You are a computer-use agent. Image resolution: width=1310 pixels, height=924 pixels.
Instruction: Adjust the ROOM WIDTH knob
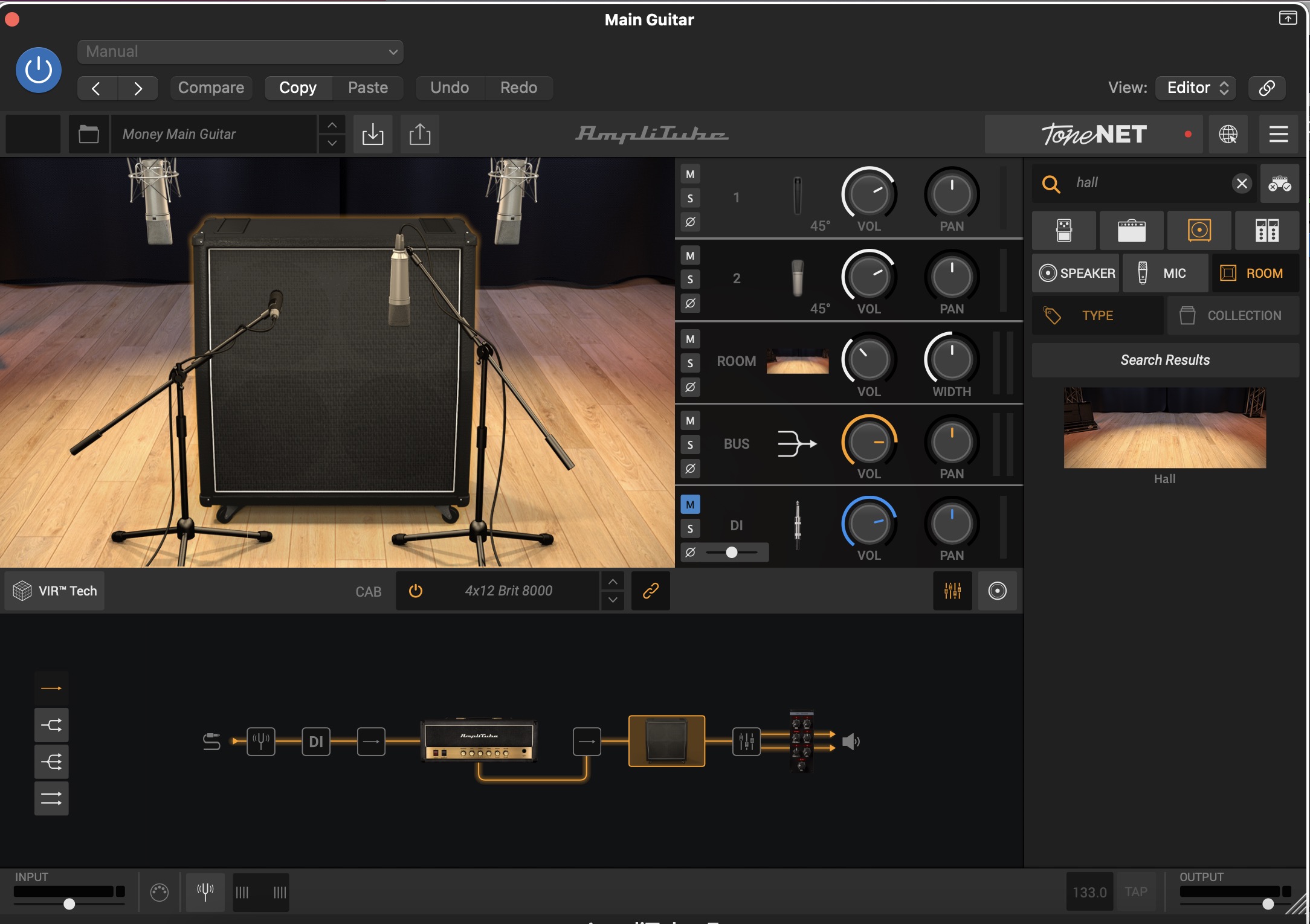tap(952, 359)
